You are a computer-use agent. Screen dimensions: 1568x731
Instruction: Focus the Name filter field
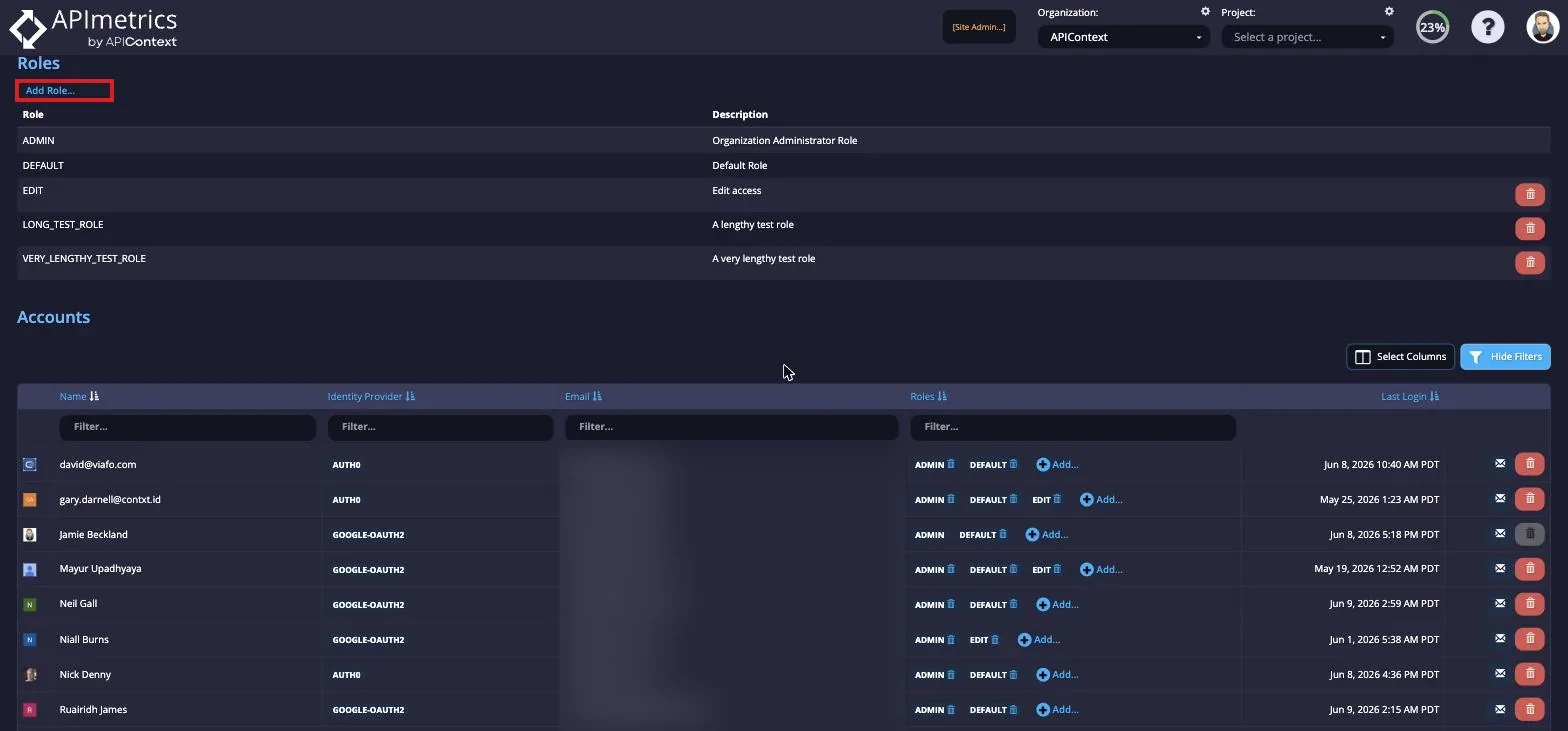click(x=187, y=427)
